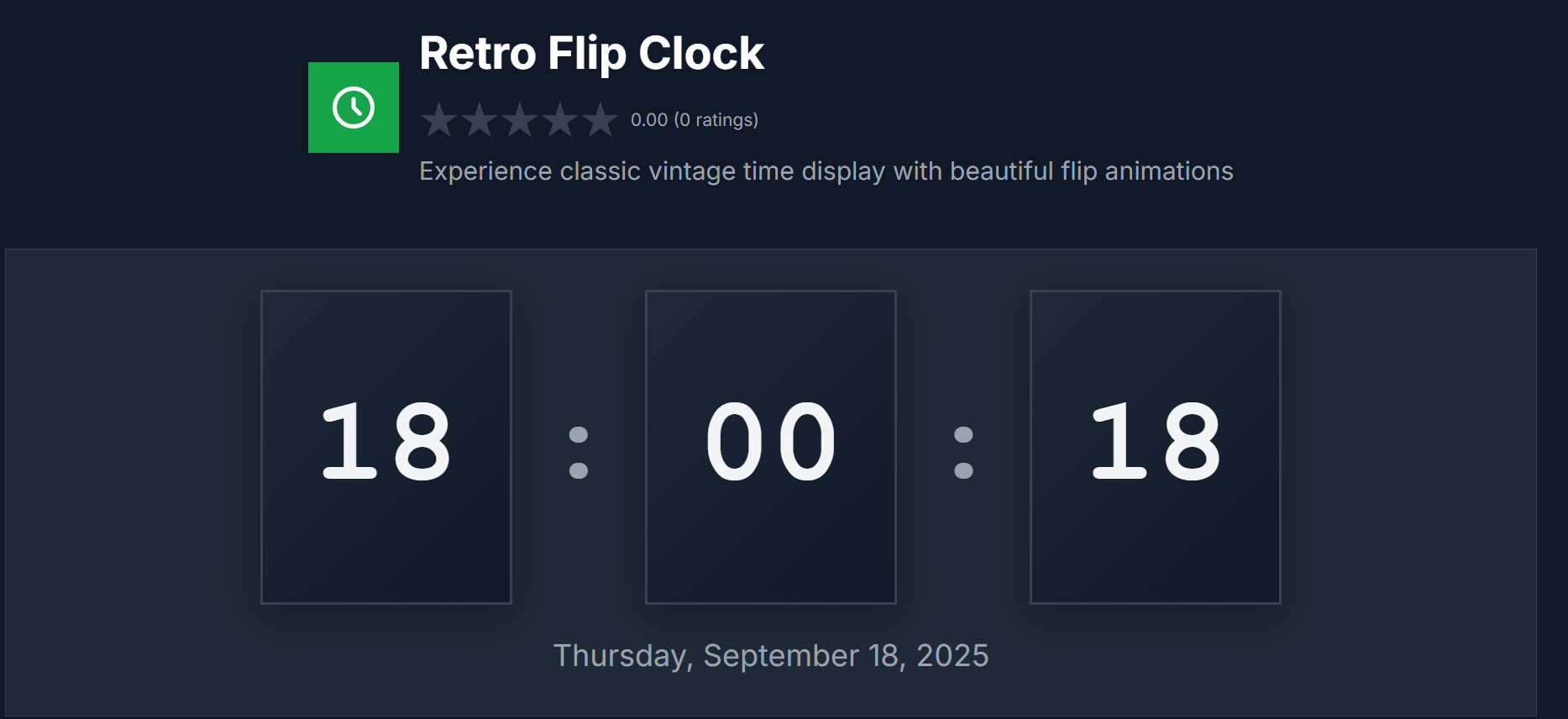Rate the app one star
1568x719 pixels.
tap(439, 120)
